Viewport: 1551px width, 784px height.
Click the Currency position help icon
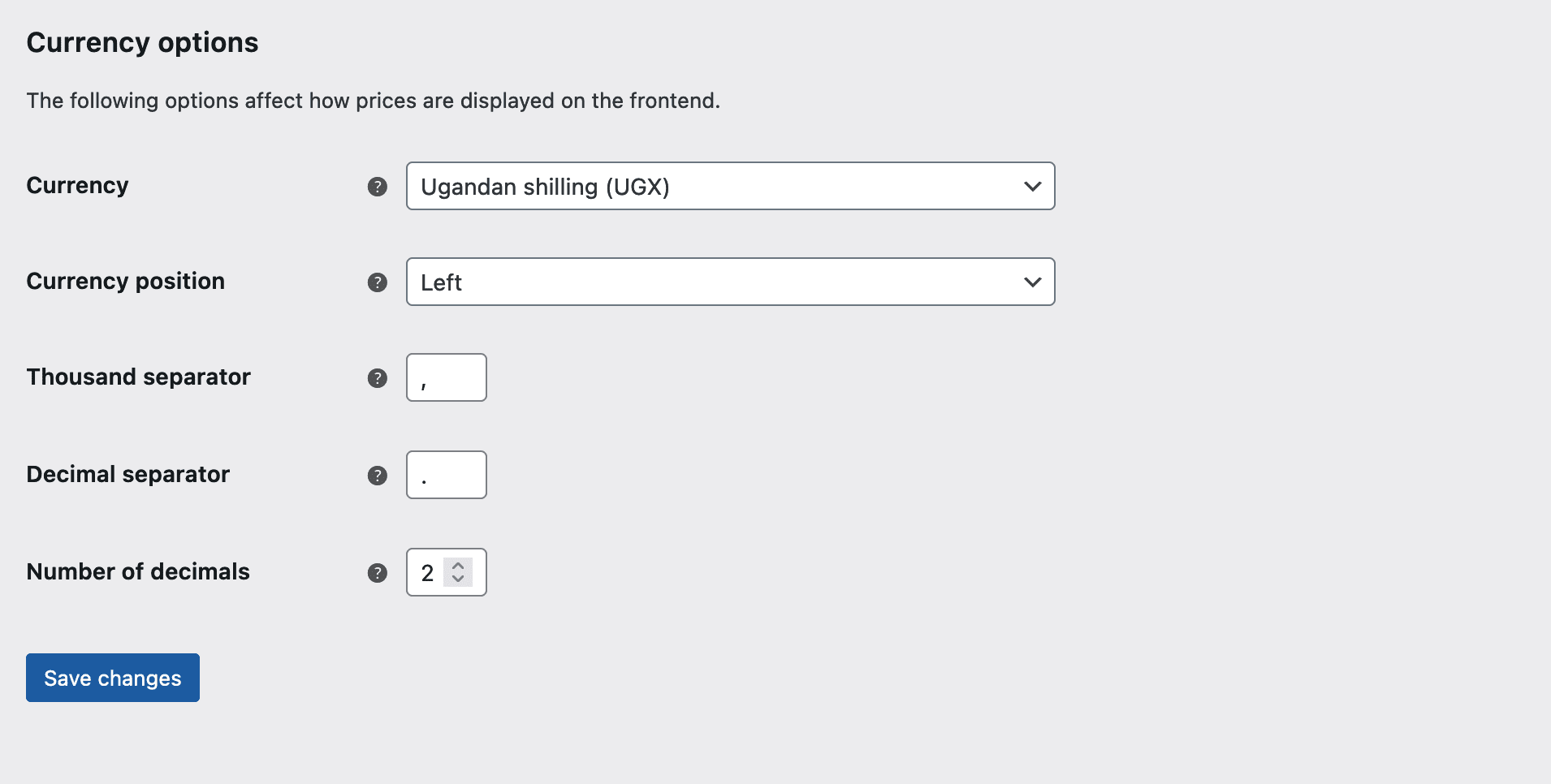[377, 282]
